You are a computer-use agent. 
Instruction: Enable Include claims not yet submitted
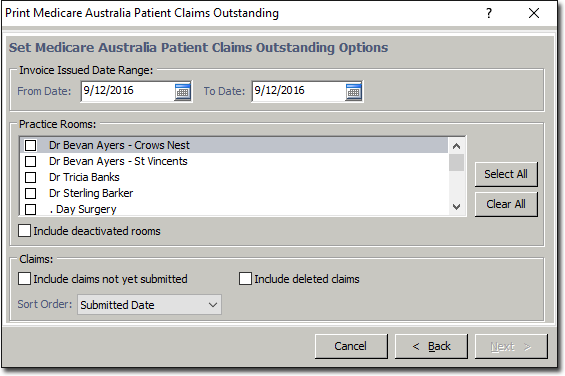[25, 279]
